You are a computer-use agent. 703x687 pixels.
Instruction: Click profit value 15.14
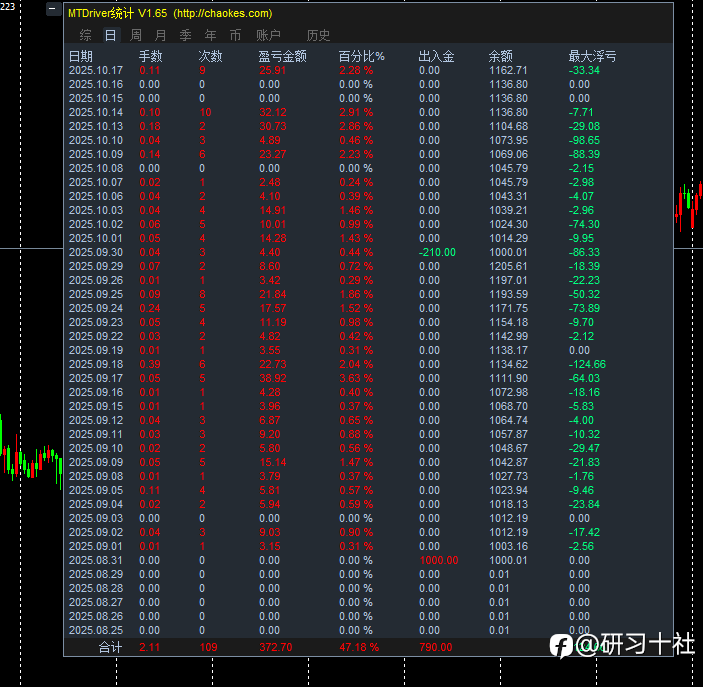pos(273,462)
